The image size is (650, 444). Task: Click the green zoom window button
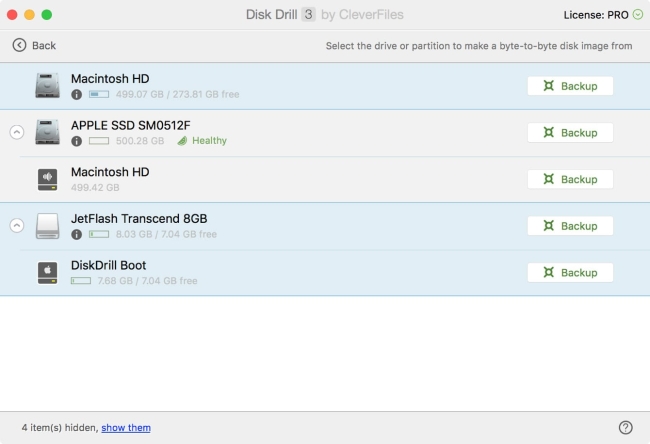point(47,15)
